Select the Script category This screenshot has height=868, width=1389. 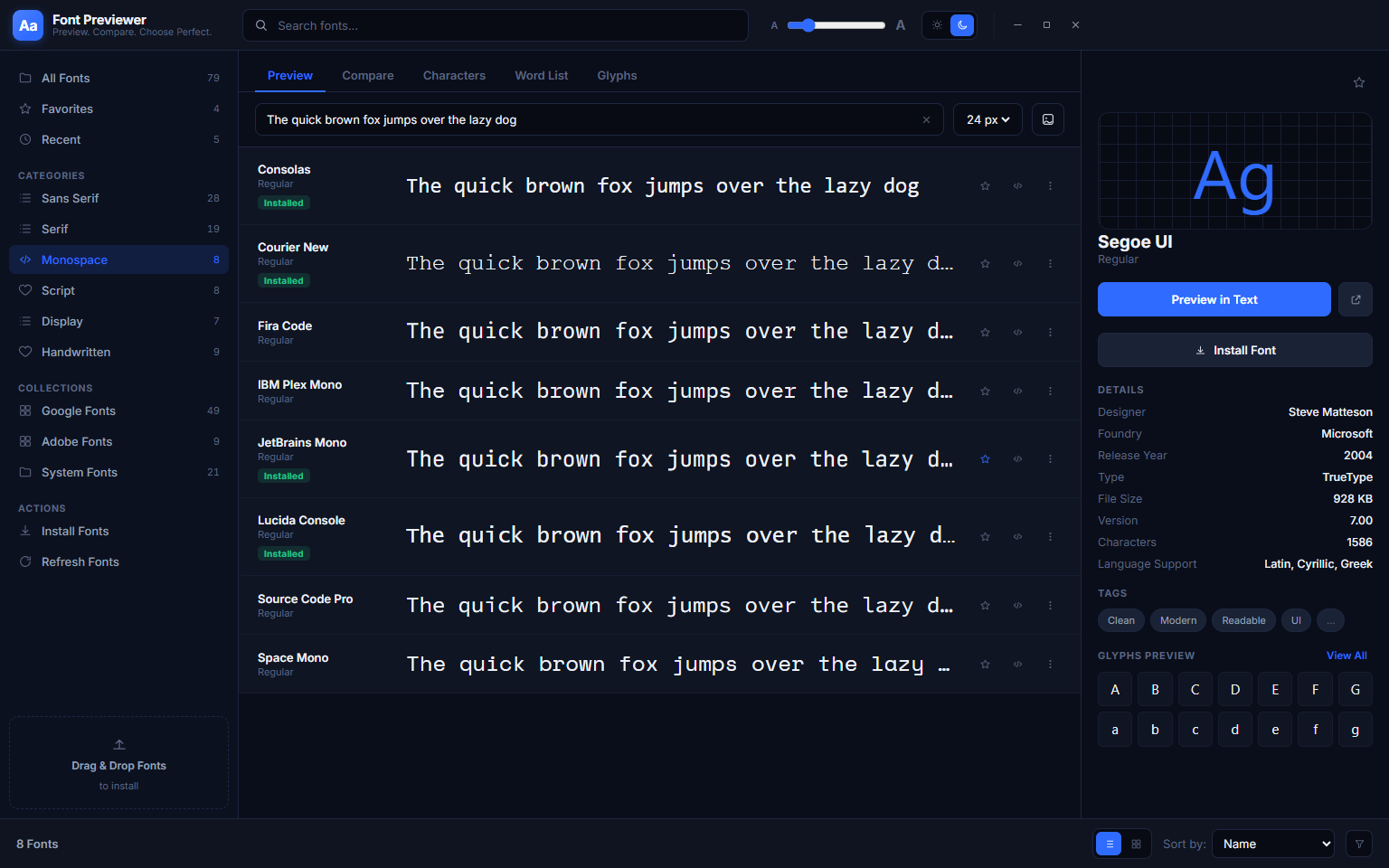point(118,290)
